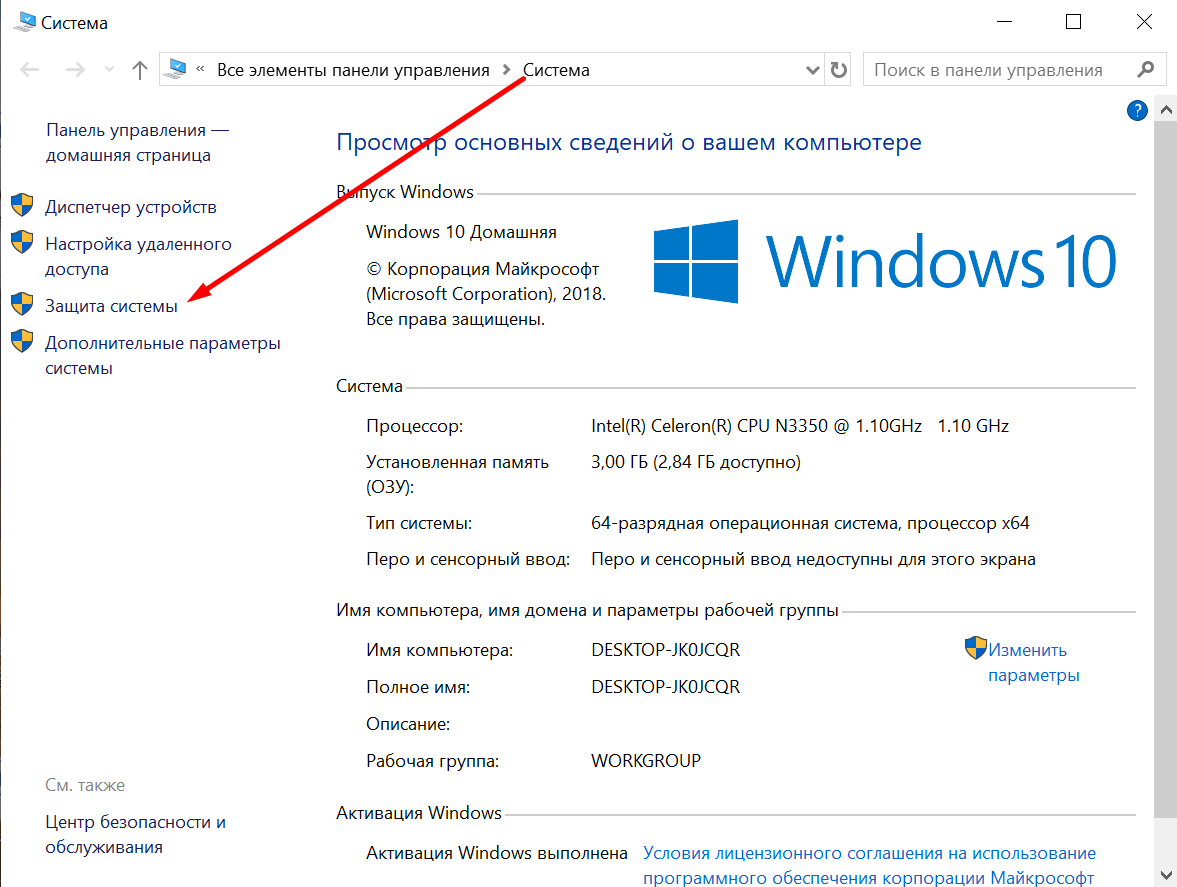Select the text Windows 10 Домашняя
Image resolution: width=1177 pixels, height=887 pixels.
[461, 232]
